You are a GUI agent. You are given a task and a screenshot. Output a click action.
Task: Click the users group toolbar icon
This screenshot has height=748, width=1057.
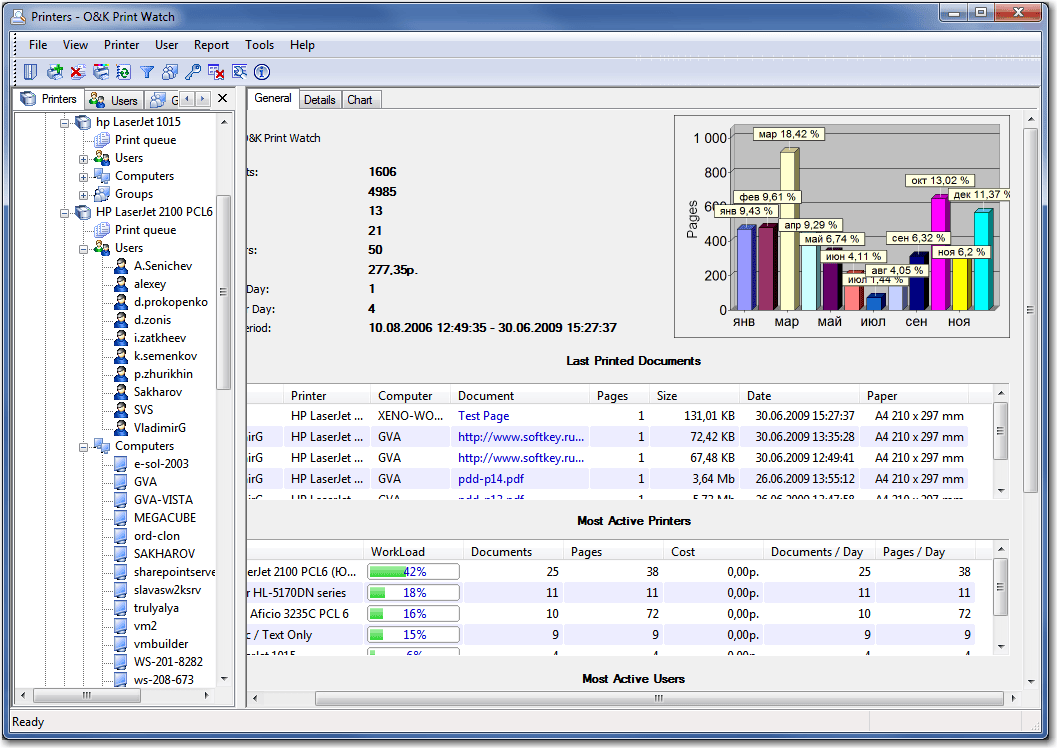(170, 72)
